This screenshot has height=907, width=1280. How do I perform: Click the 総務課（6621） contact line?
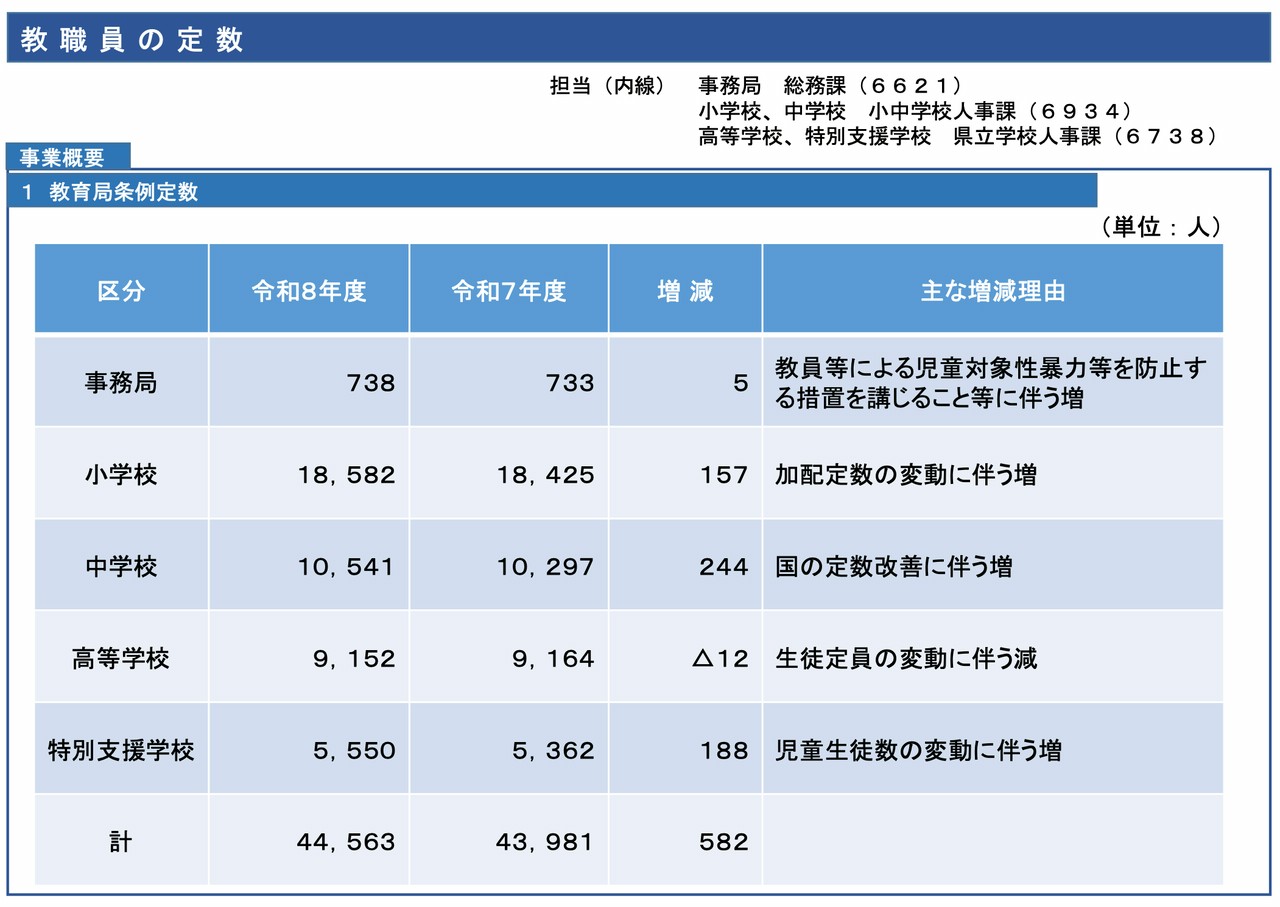[830, 86]
